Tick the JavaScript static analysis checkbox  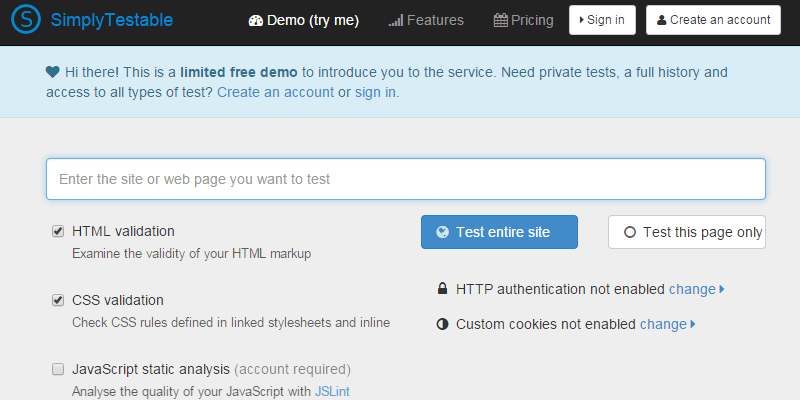tap(58, 369)
